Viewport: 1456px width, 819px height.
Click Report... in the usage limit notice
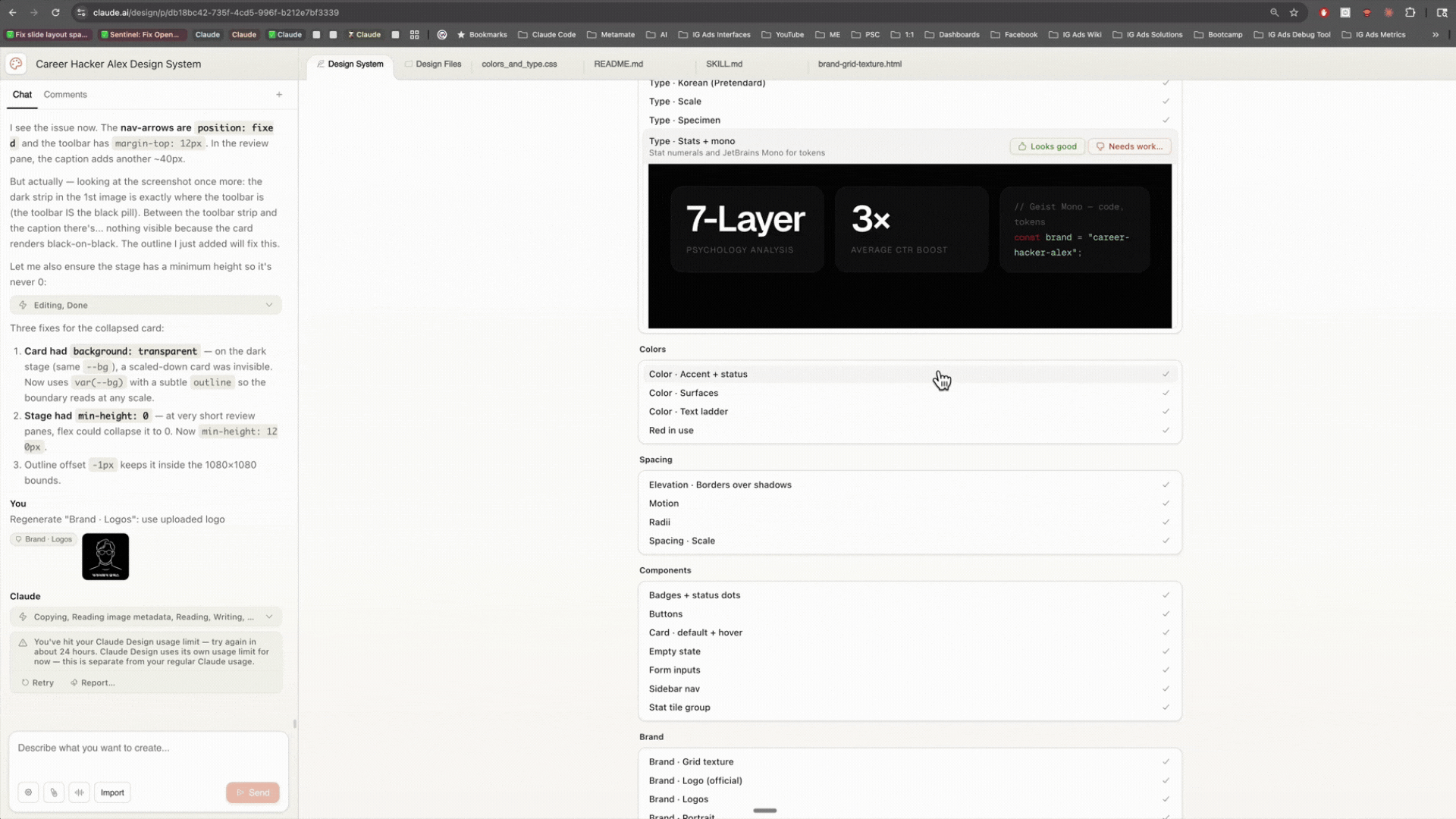(x=93, y=682)
